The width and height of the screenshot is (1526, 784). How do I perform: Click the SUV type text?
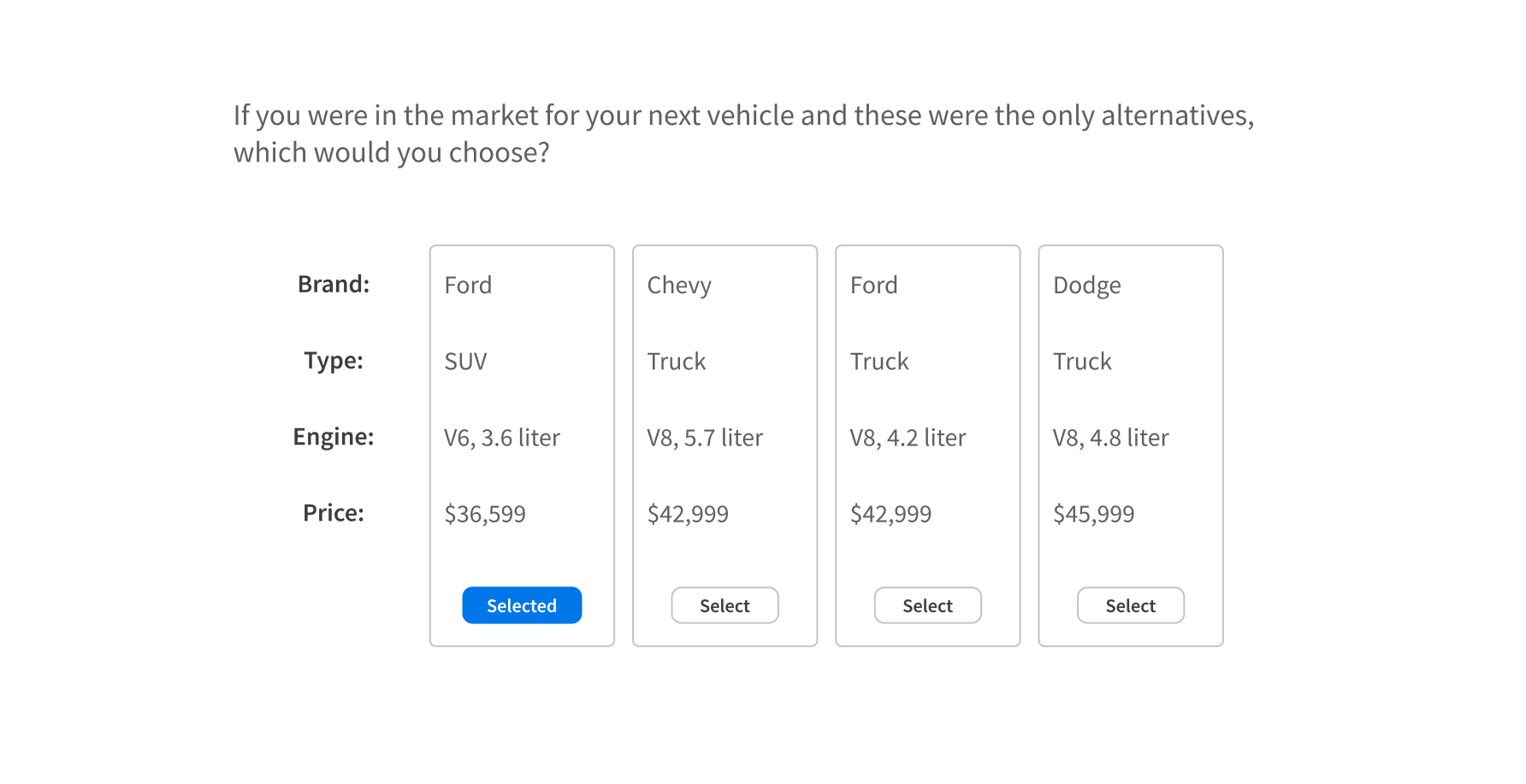pos(465,362)
